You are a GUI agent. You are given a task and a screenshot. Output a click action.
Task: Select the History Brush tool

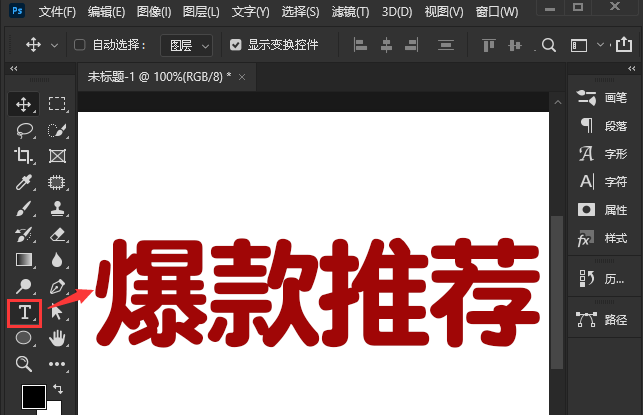click(24, 234)
